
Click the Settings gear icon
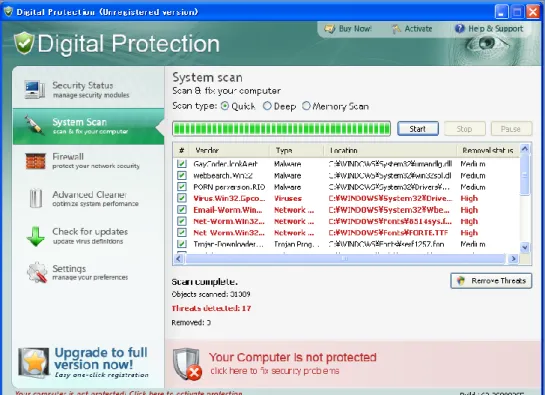[x=37, y=272]
